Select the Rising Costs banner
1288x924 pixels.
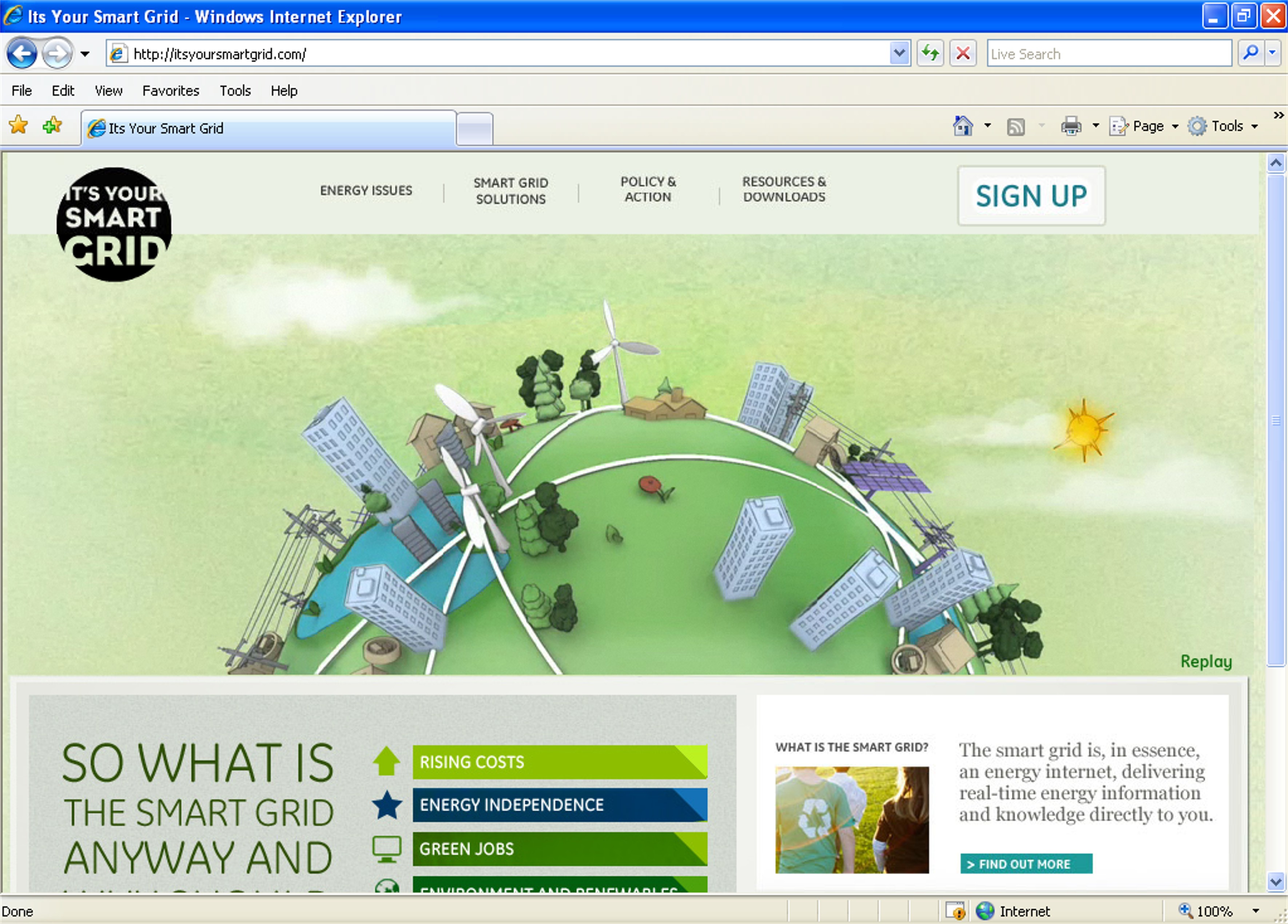(x=560, y=762)
